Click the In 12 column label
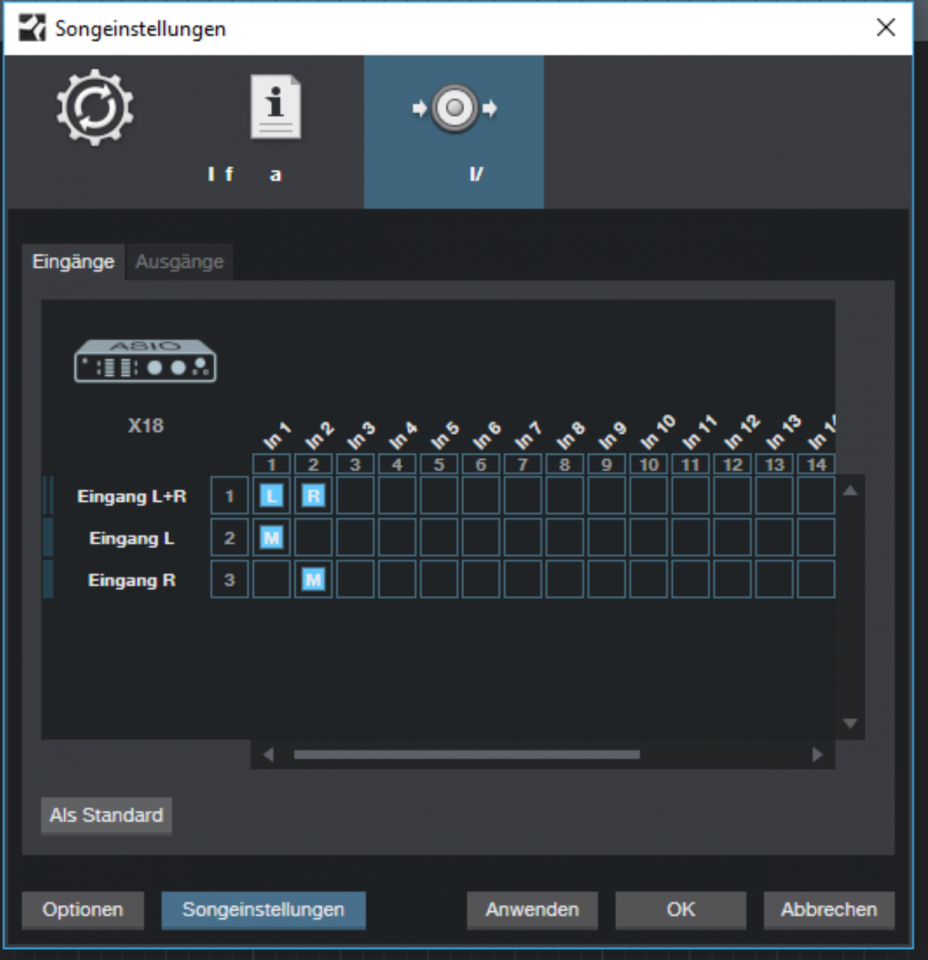This screenshot has height=960, width=928. coord(741,432)
